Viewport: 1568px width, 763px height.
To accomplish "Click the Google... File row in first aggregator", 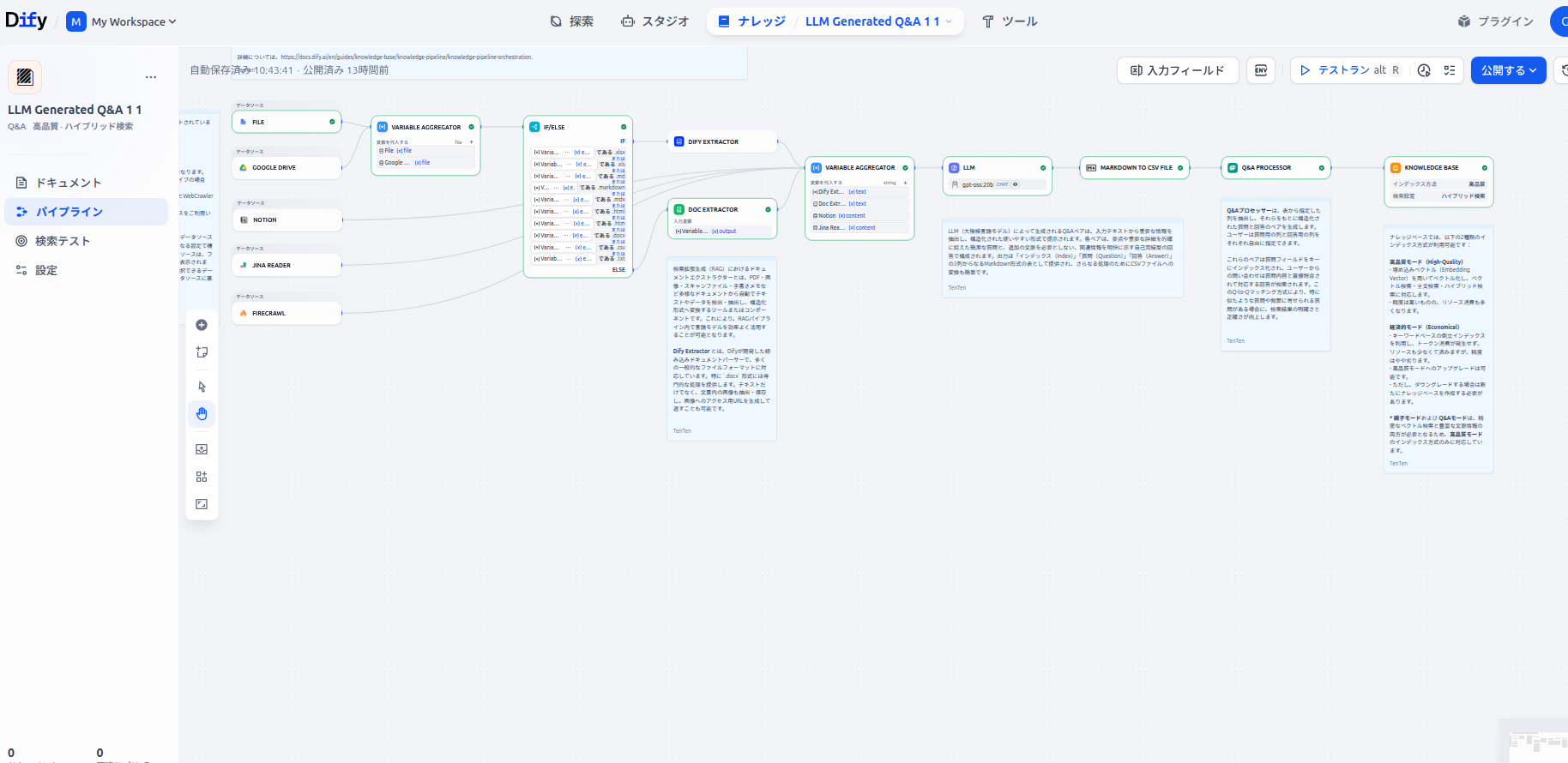I will 425,162.
